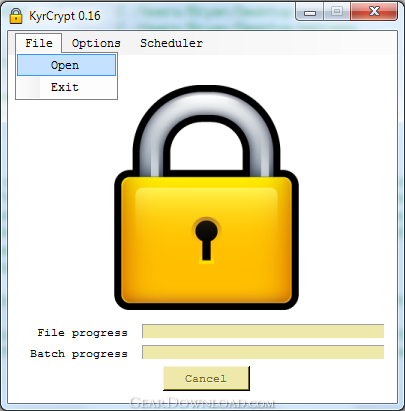Click the small padlock icon in title bar
This screenshot has width=405, height=411.
pos(16,16)
